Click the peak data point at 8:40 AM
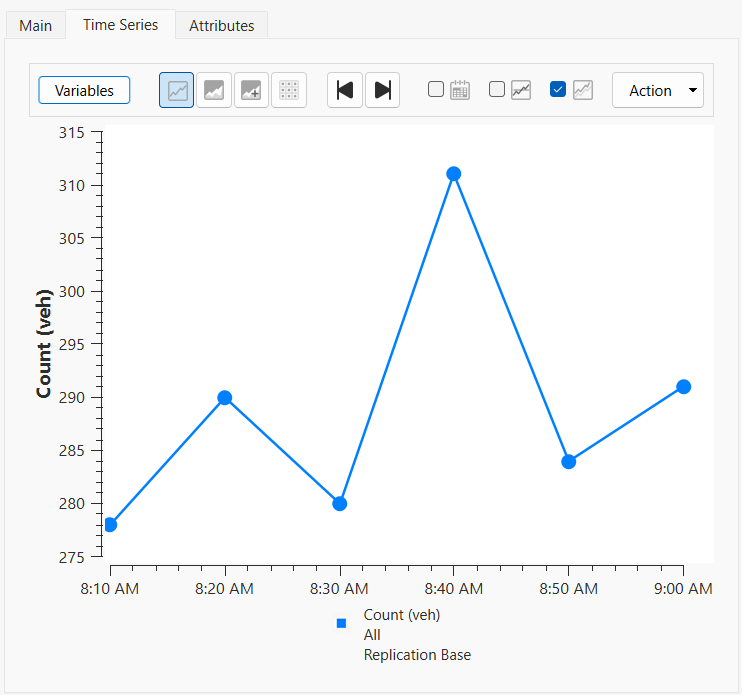Screen dimensions: 742x695 point(454,174)
